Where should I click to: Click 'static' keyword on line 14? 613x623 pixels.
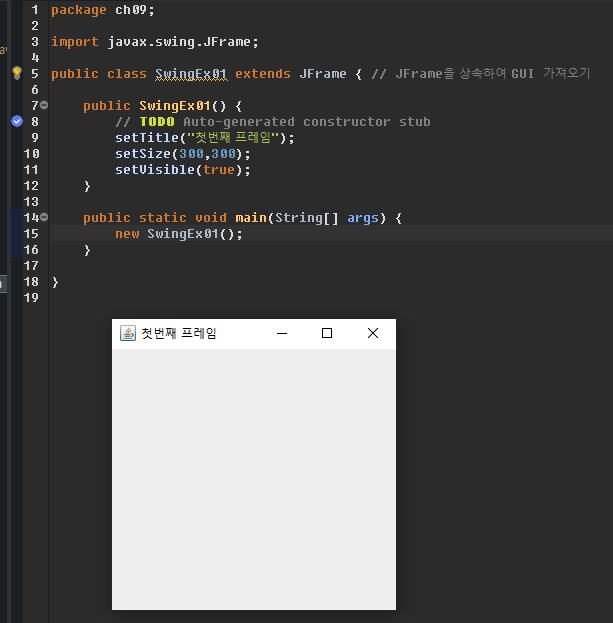(163, 218)
